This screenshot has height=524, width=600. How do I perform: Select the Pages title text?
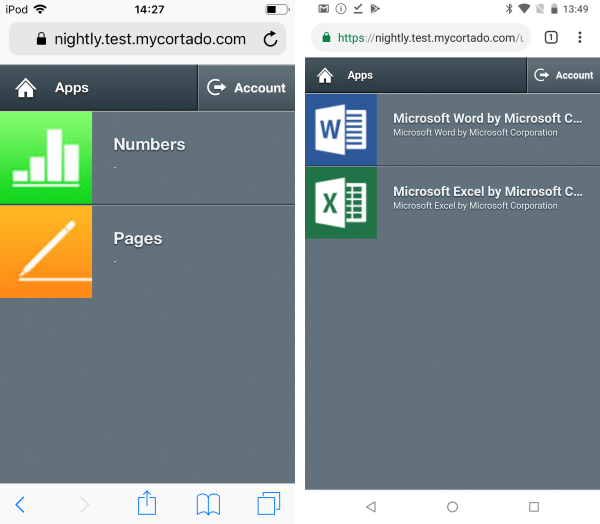tap(138, 239)
